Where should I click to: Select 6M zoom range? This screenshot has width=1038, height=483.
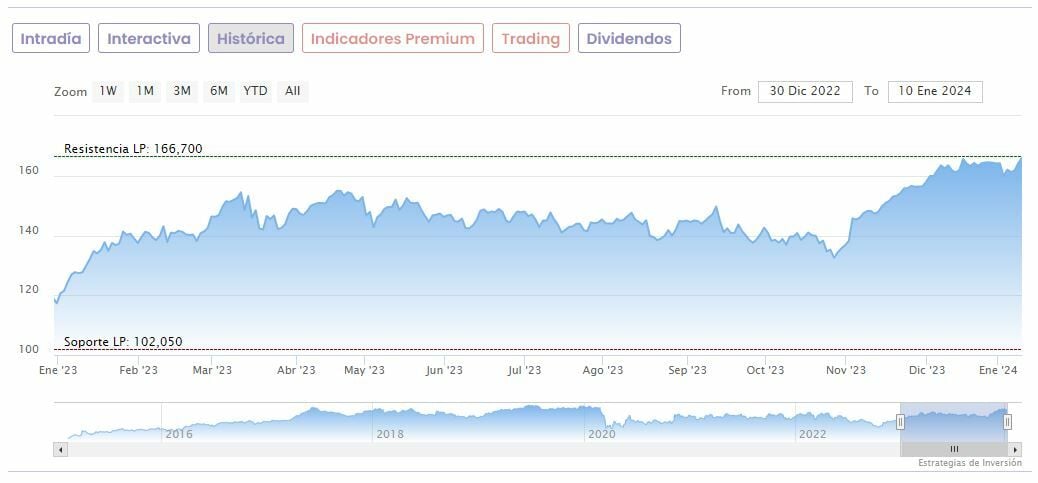tap(219, 91)
